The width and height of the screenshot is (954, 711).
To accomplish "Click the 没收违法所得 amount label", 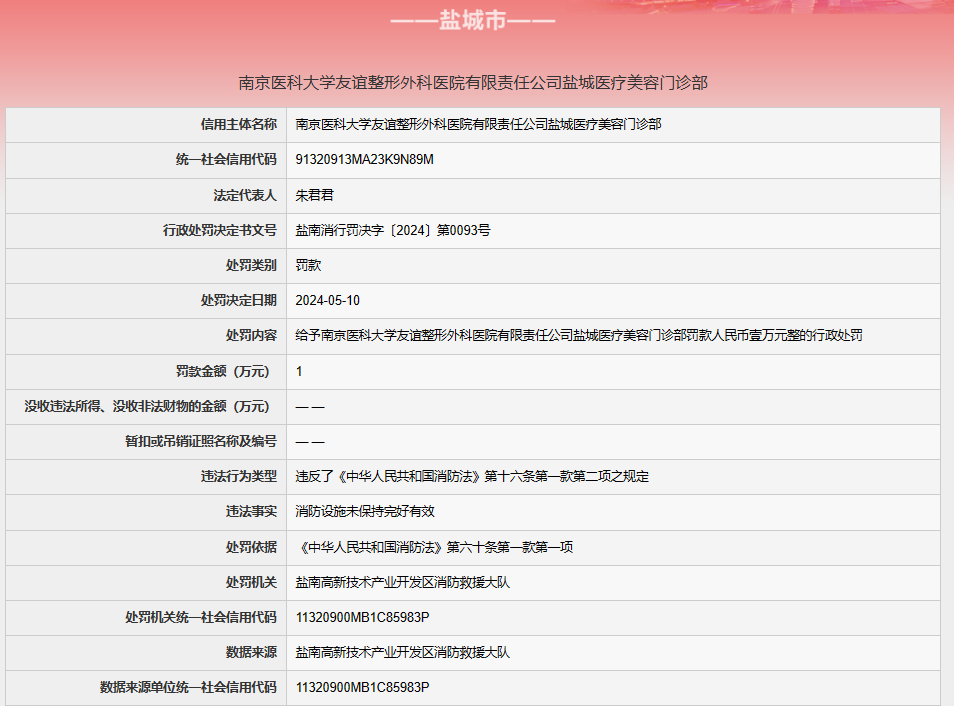I will click(147, 406).
